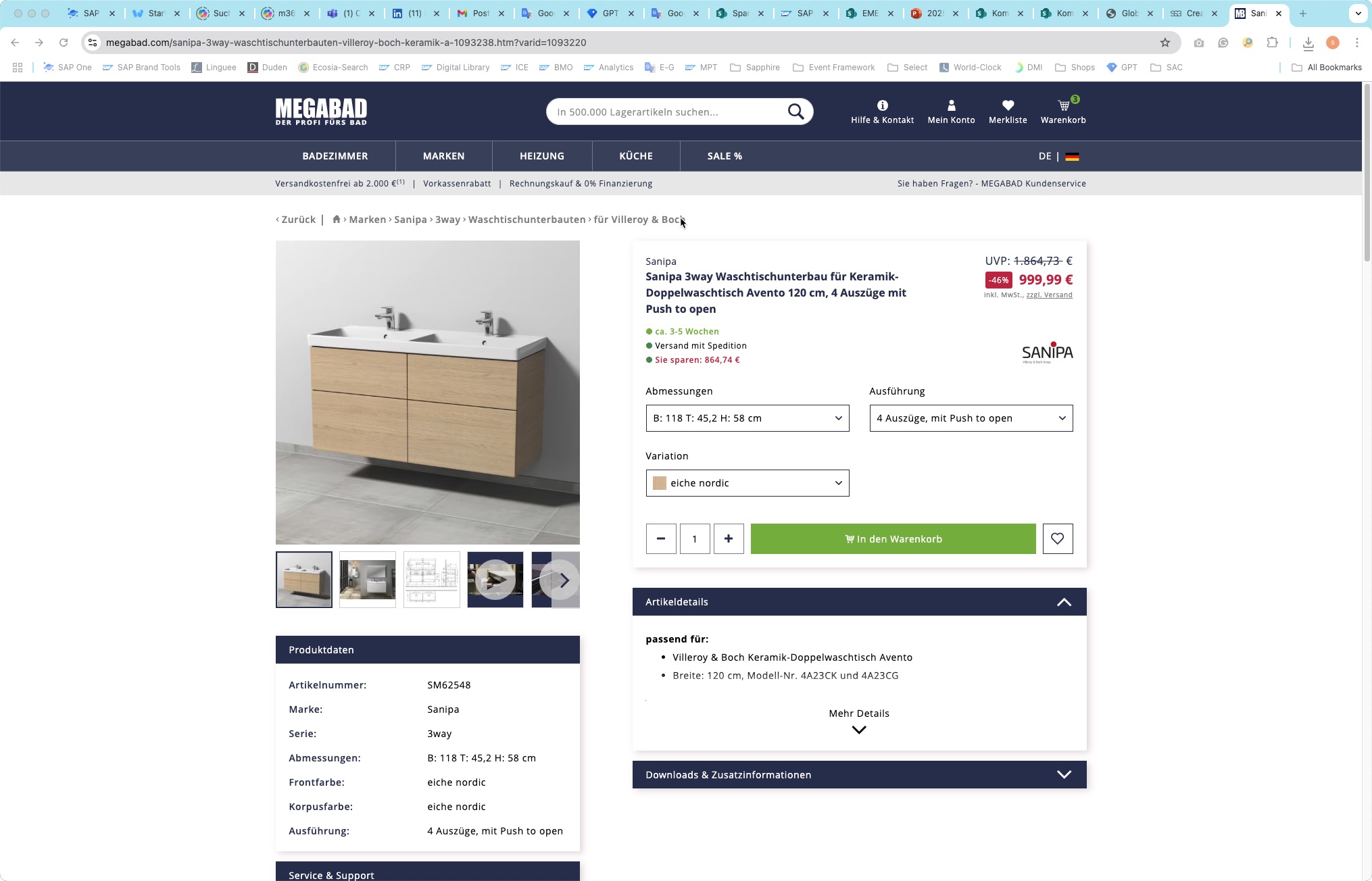This screenshot has height=881, width=1372.
Task: Click the search magnifier icon
Action: tap(795, 111)
